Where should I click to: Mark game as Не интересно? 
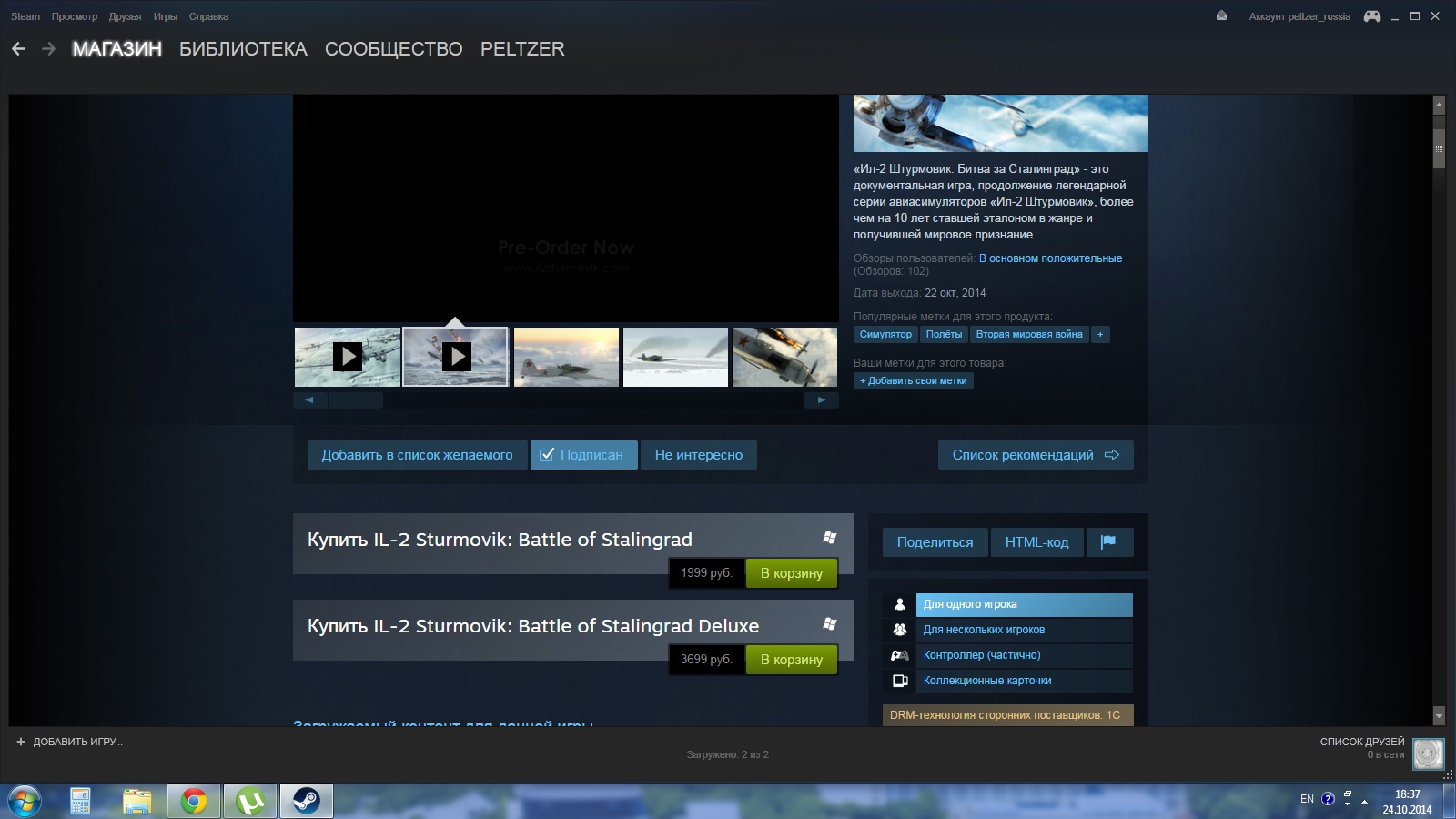pyautogui.click(x=698, y=455)
